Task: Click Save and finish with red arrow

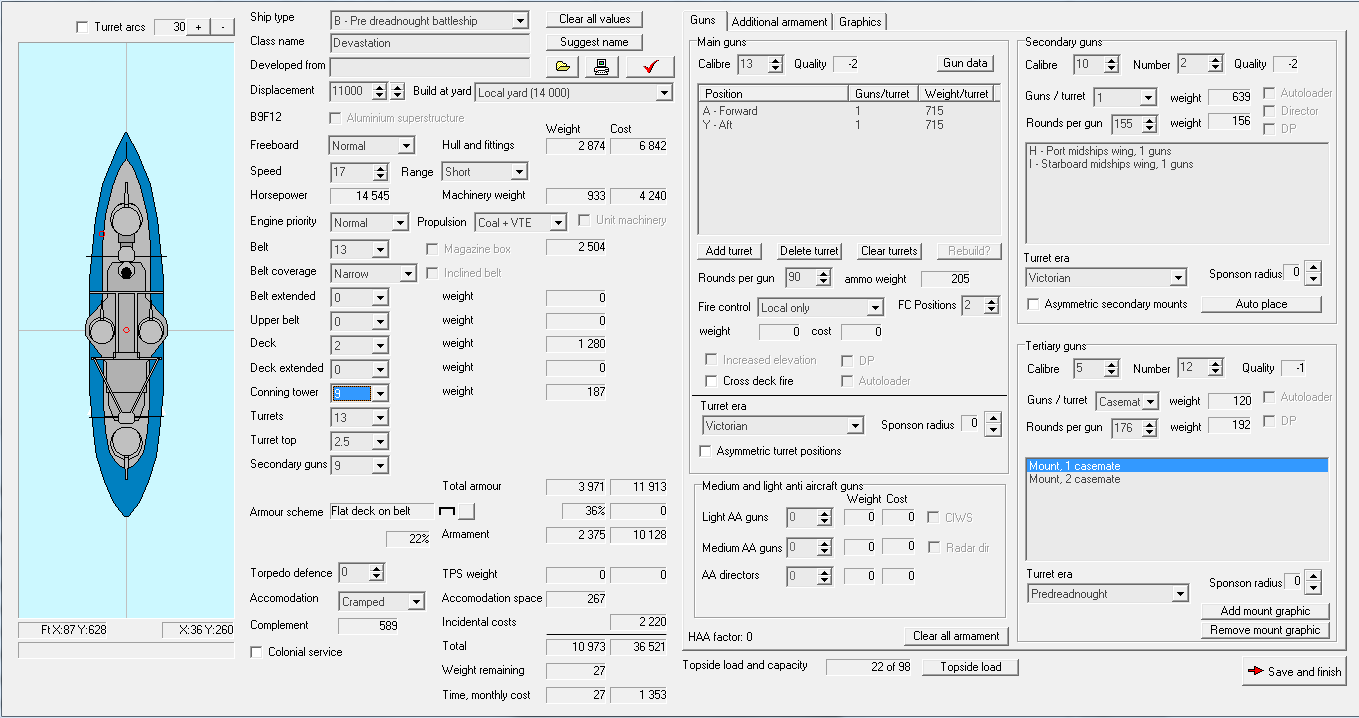Action: (1294, 671)
